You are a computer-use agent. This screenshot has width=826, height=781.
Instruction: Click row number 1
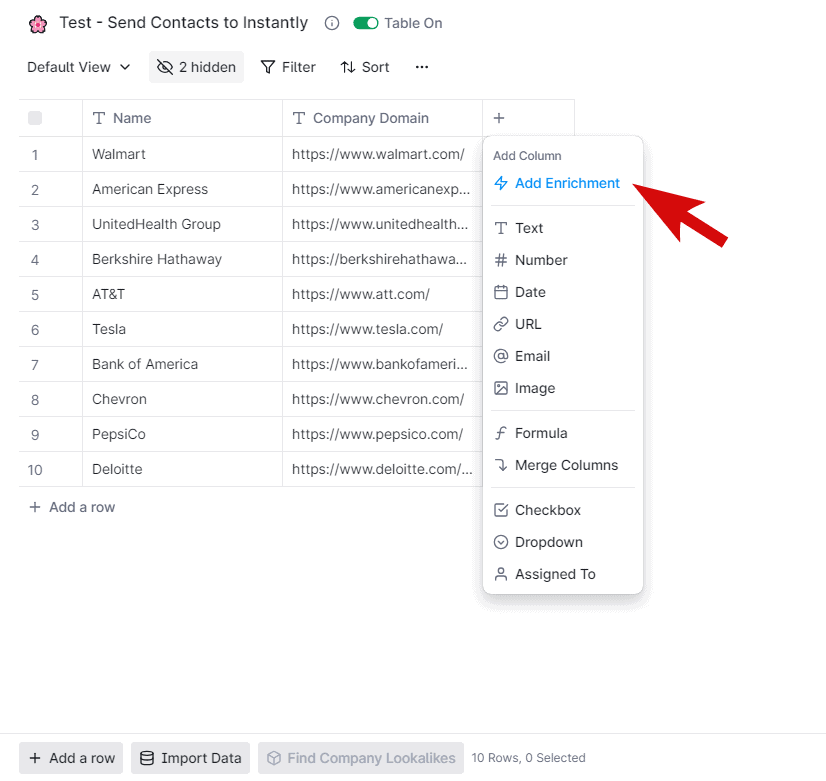tap(35, 155)
